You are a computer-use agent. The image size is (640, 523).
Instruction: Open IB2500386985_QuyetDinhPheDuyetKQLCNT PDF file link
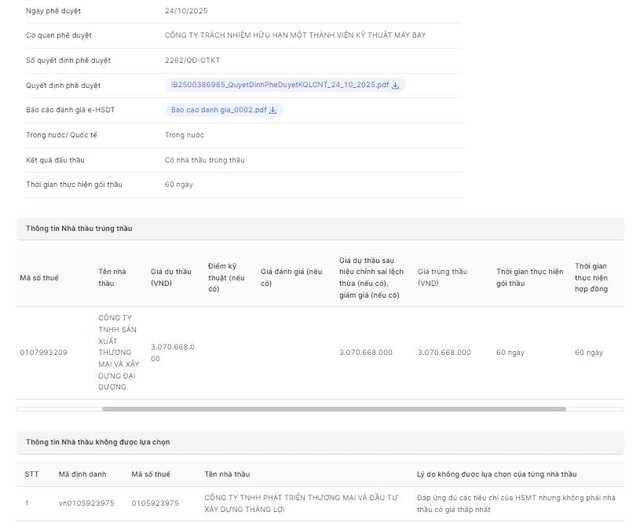click(x=277, y=85)
